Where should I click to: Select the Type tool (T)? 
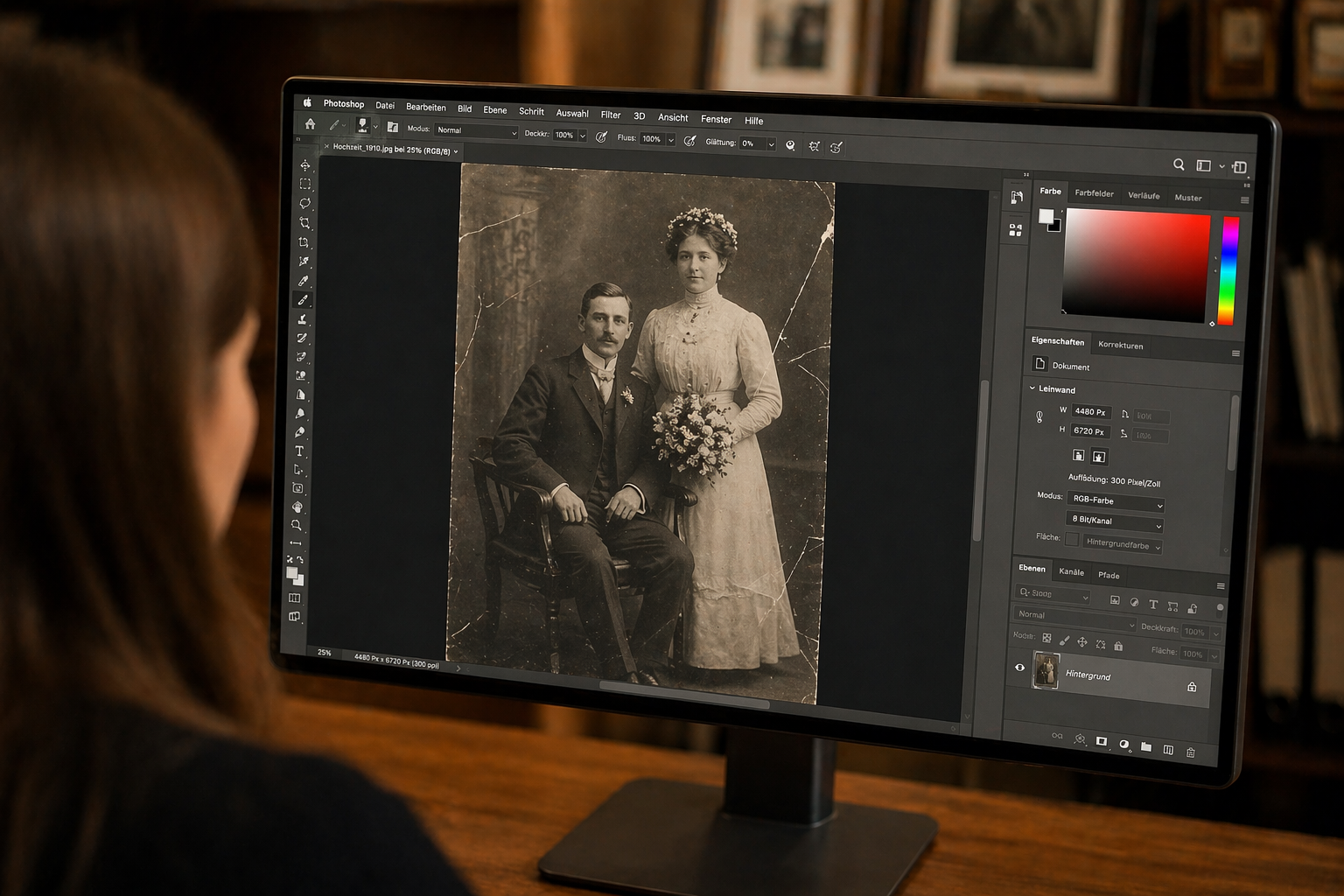click(x=299, y=451)
